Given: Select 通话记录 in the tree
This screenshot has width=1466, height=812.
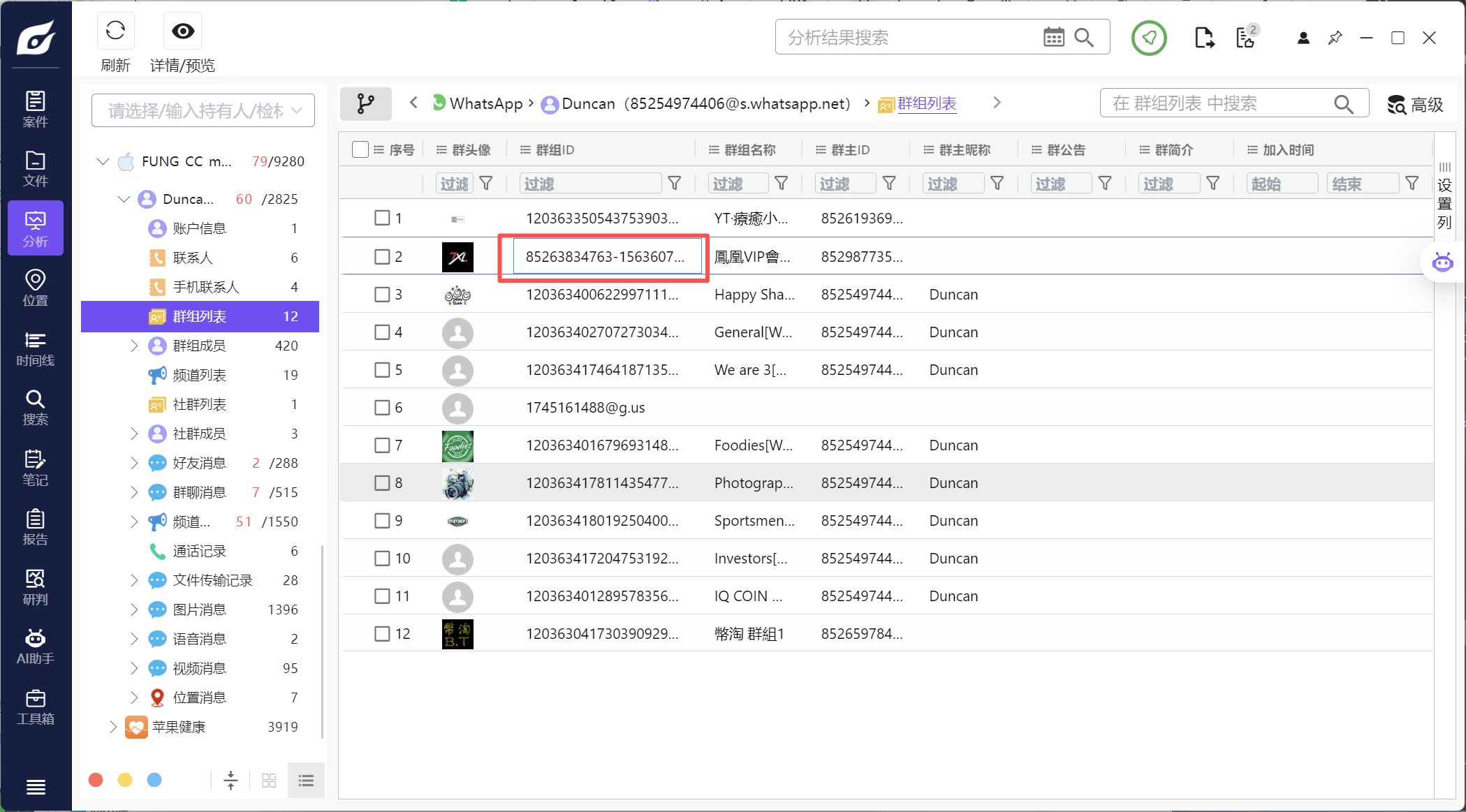Looking at the screenshot, I should 199,551.
